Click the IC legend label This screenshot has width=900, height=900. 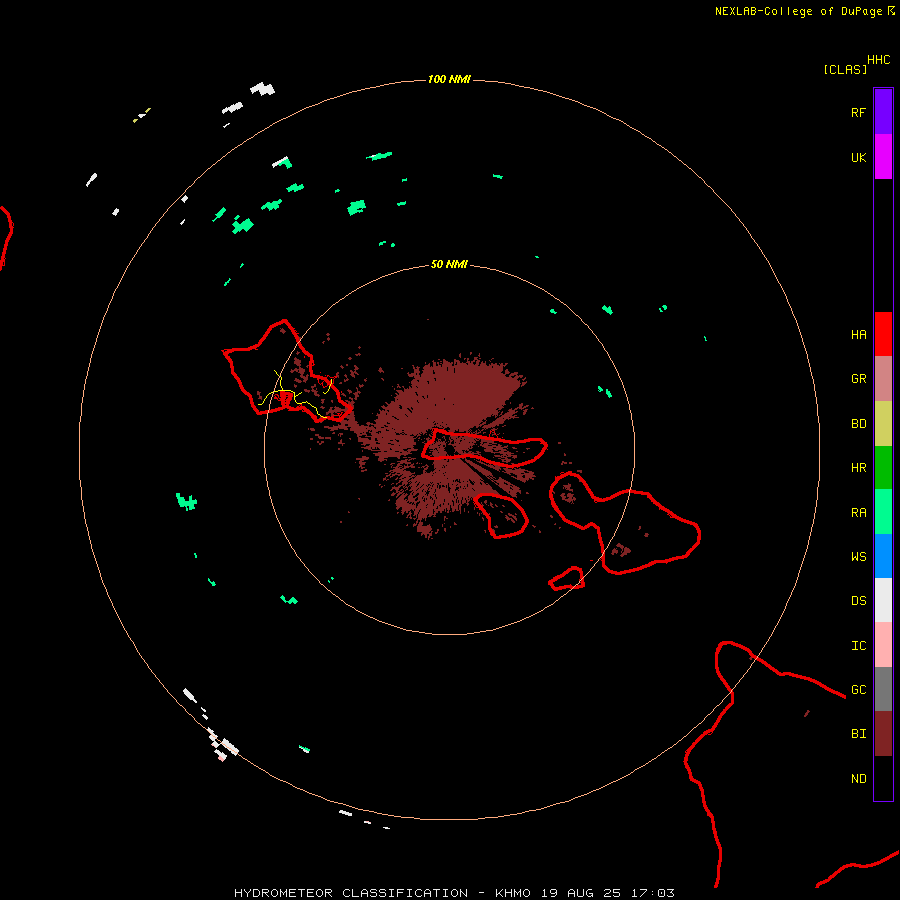point(858,646)
